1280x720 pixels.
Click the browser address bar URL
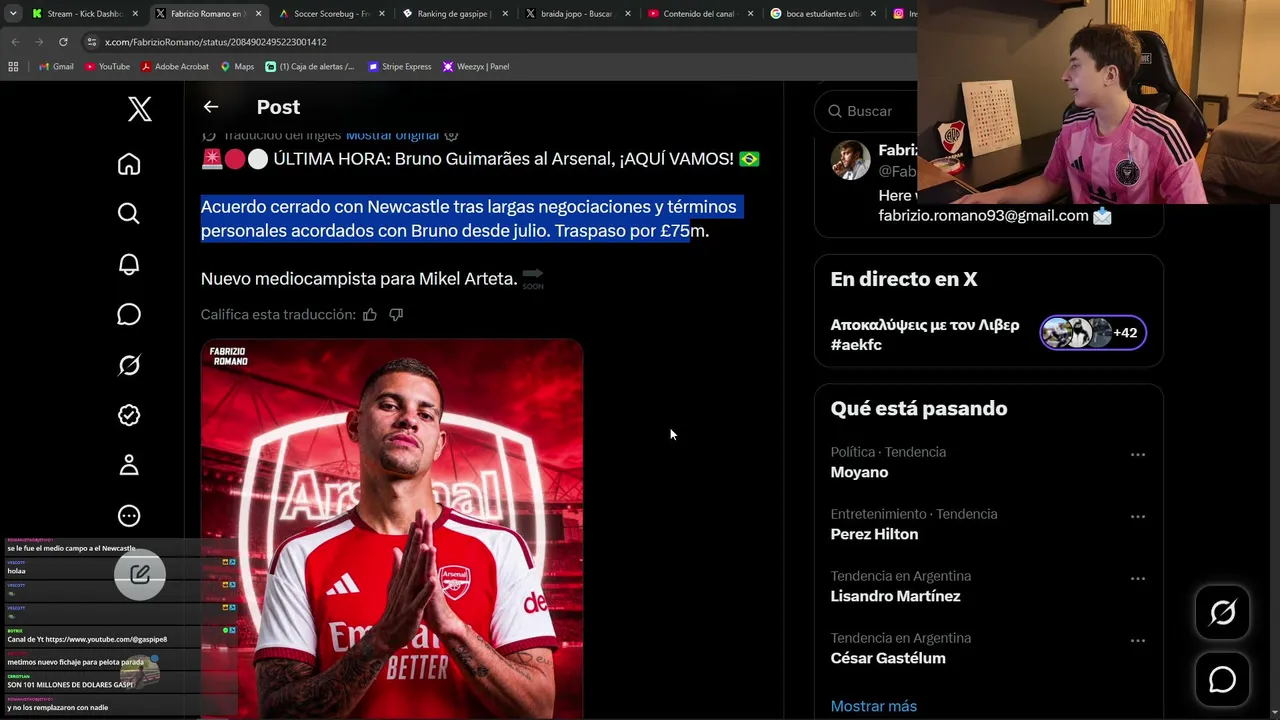click(216, 42)
